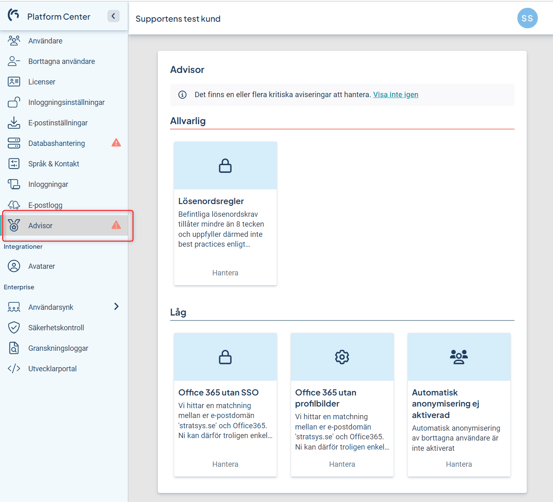Screen dimensions: 553x502
Task: Click the Advisor medal icon
Action: pos(14,225)
